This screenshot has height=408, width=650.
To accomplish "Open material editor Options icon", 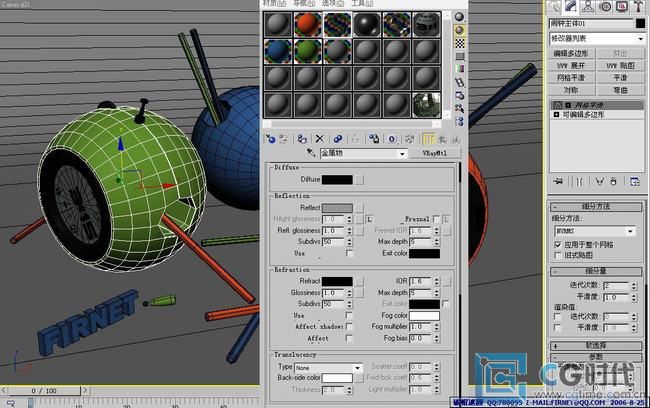I will [x=459, y=95].
